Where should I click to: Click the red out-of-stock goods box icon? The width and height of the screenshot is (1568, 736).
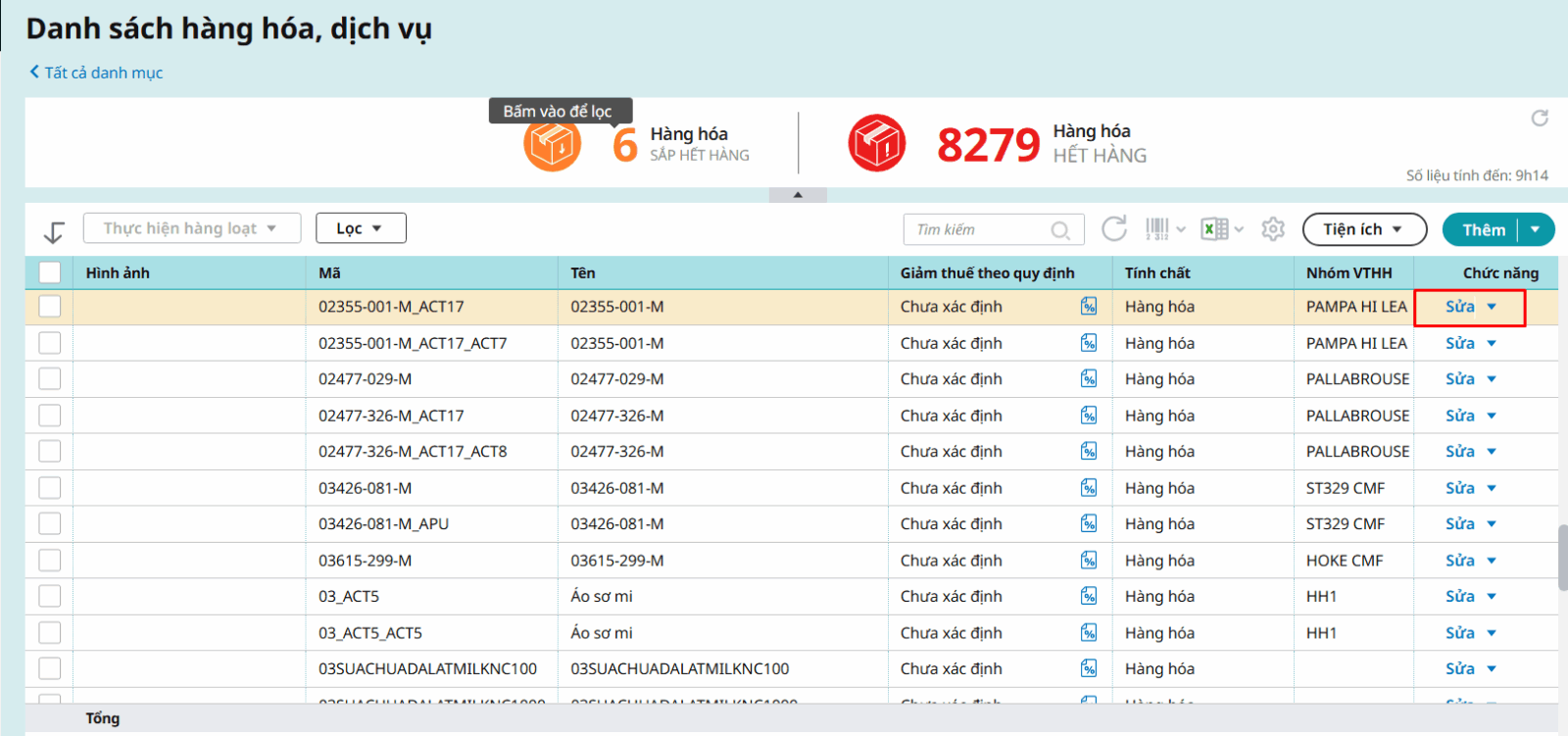tap(876, 144)
